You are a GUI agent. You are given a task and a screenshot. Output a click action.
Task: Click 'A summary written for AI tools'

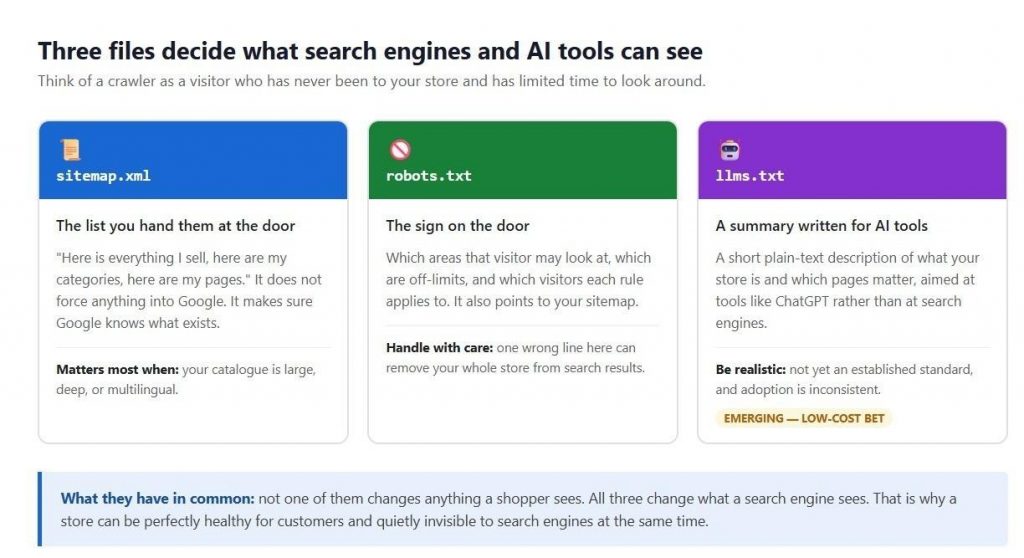click(822, 226)
